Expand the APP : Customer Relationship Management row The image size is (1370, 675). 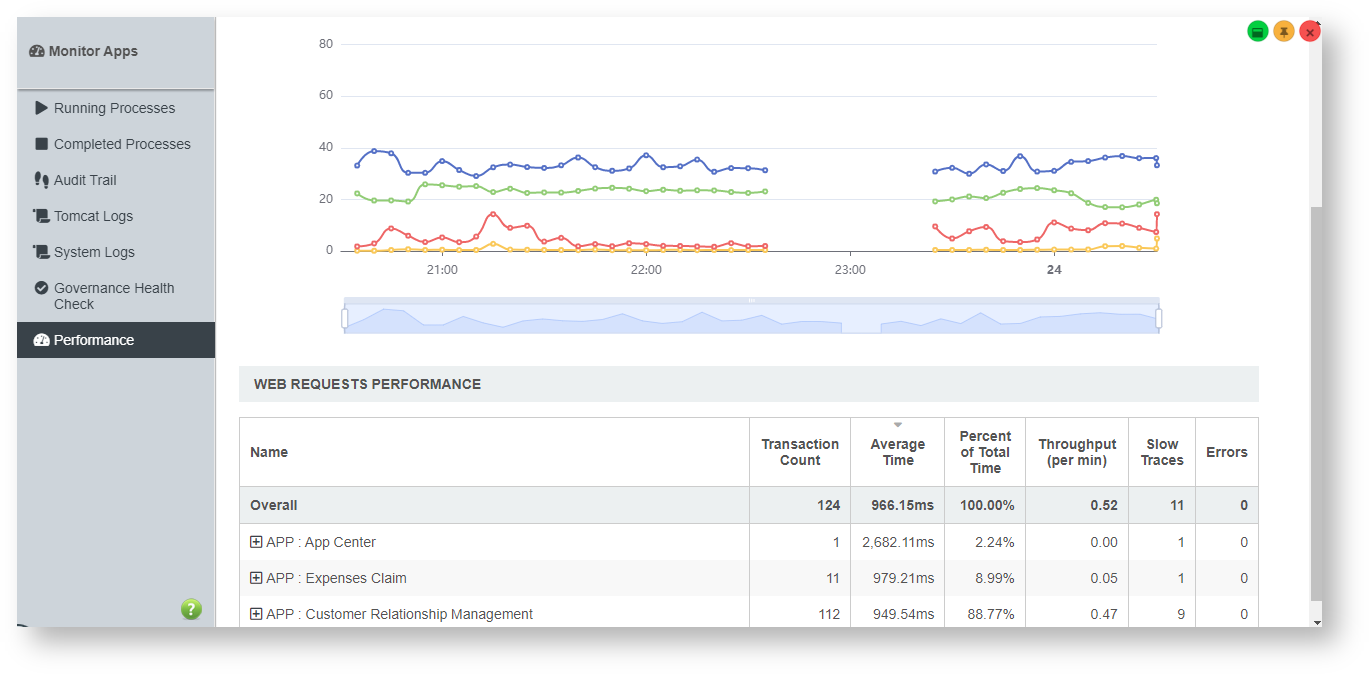pyautogui.click(x=256, y=614)
